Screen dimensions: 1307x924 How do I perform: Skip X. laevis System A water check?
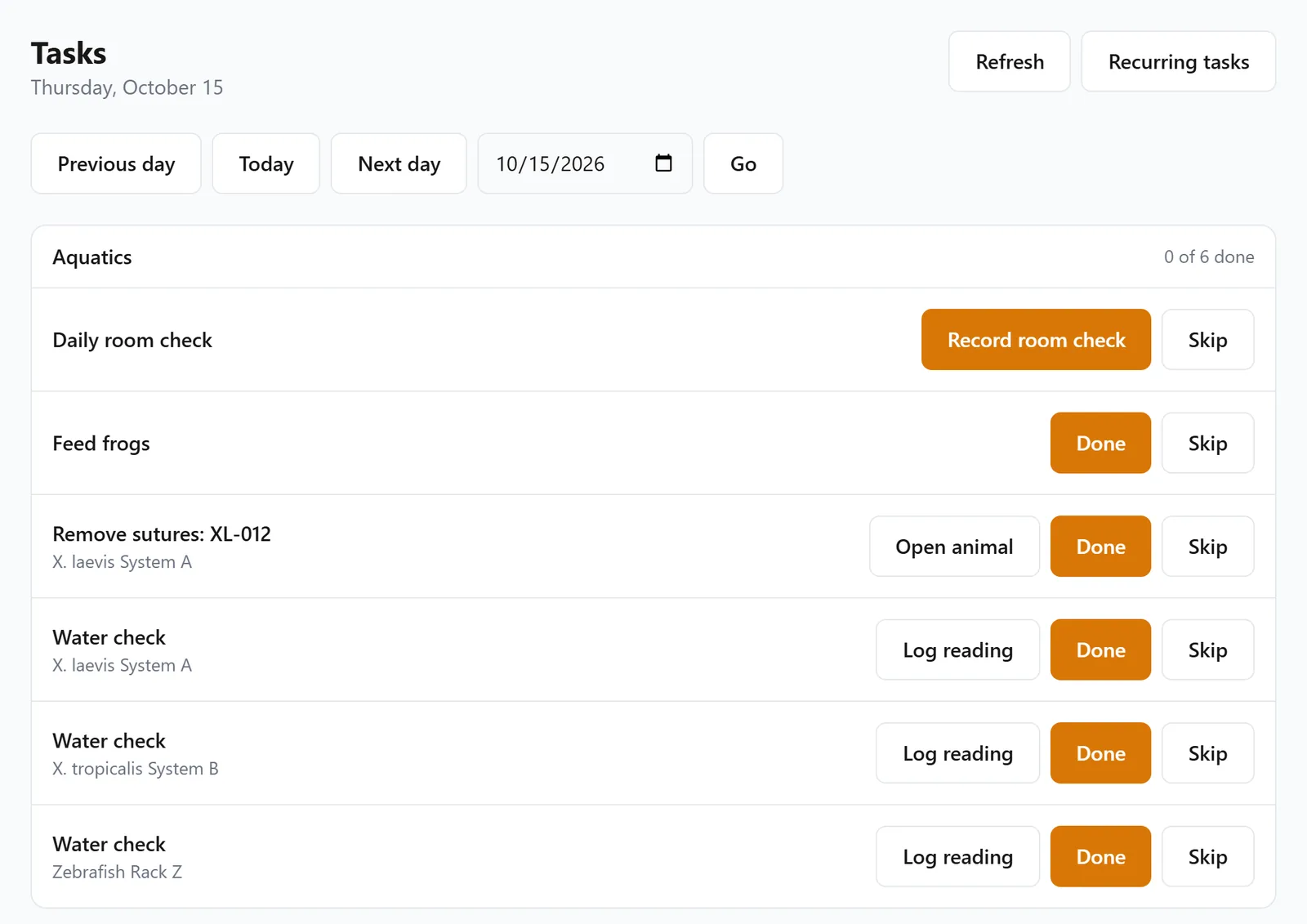(1207, 649)
